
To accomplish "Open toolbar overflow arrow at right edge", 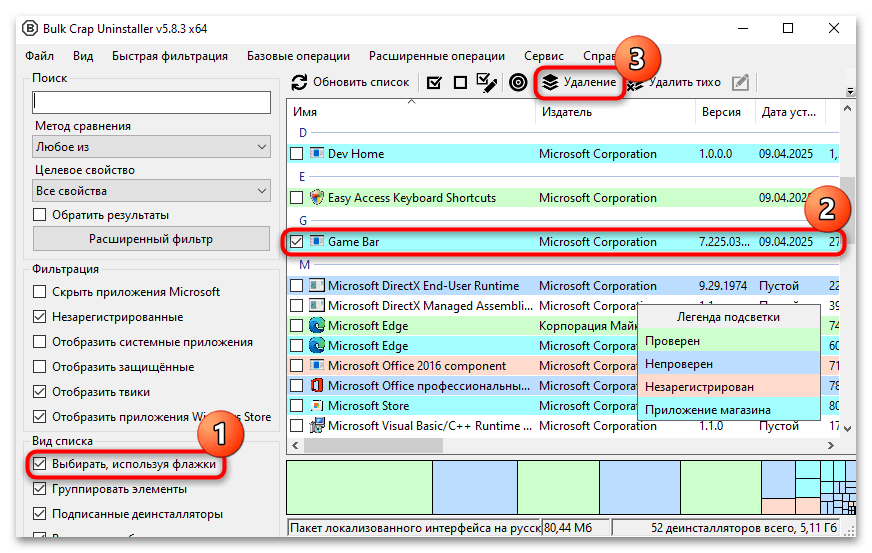I will coord(850,91).
